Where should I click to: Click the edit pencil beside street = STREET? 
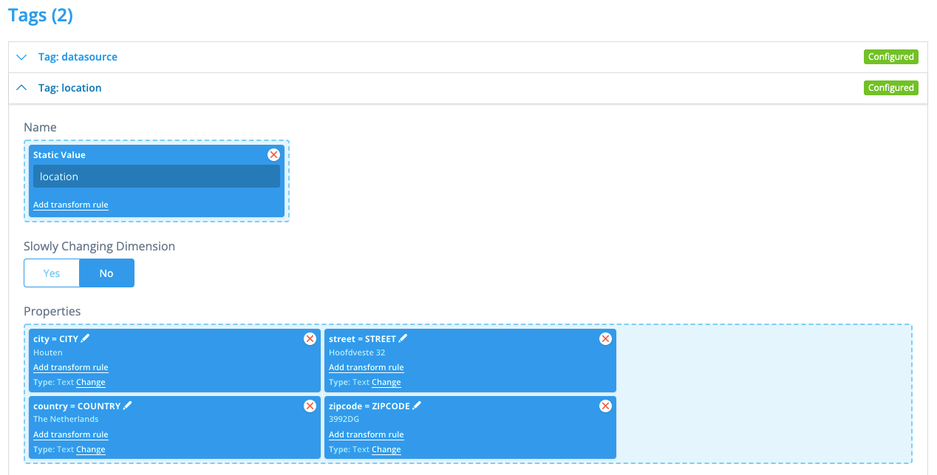(403, 339)
